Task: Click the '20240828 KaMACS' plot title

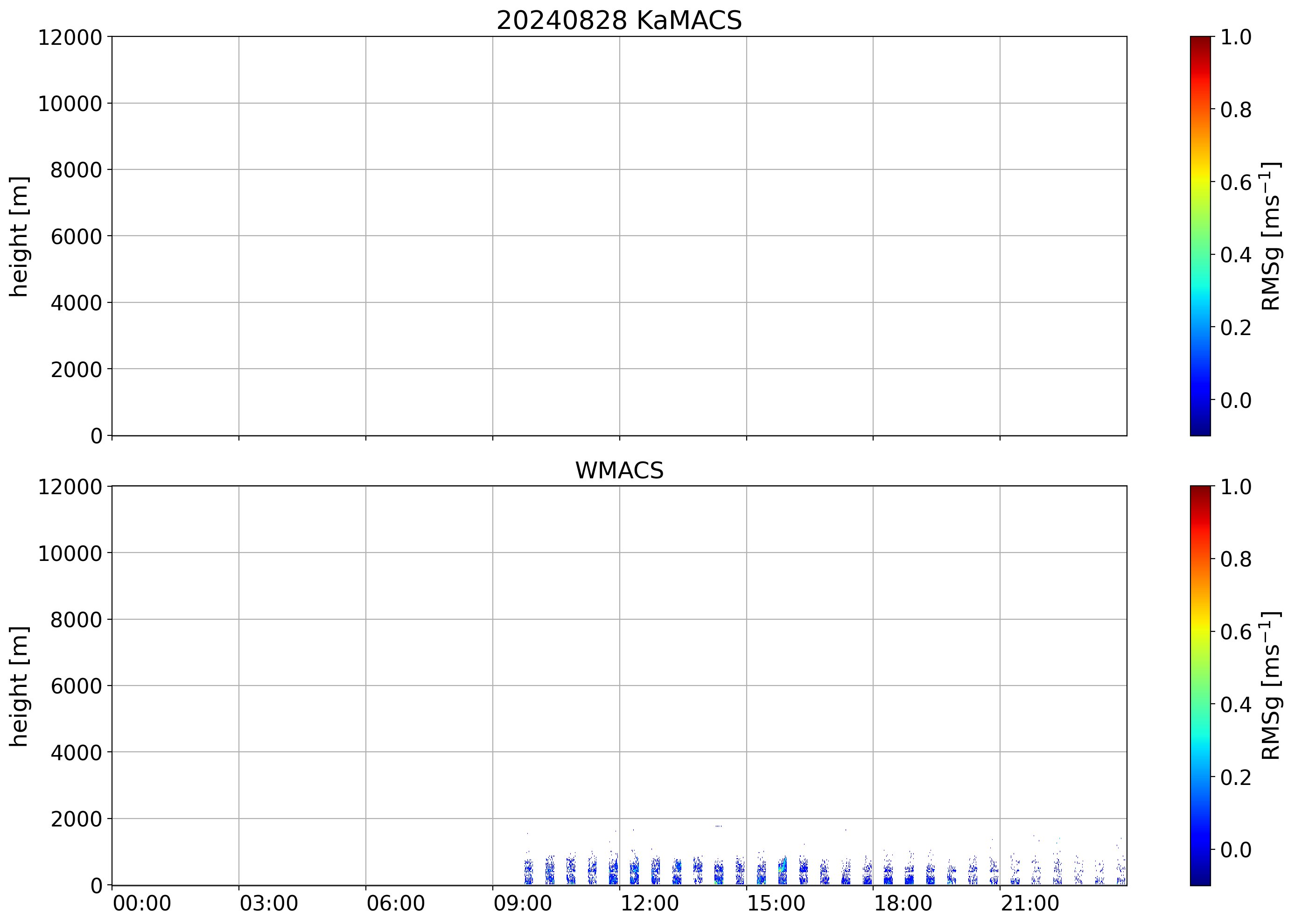Action: [619, 21]
